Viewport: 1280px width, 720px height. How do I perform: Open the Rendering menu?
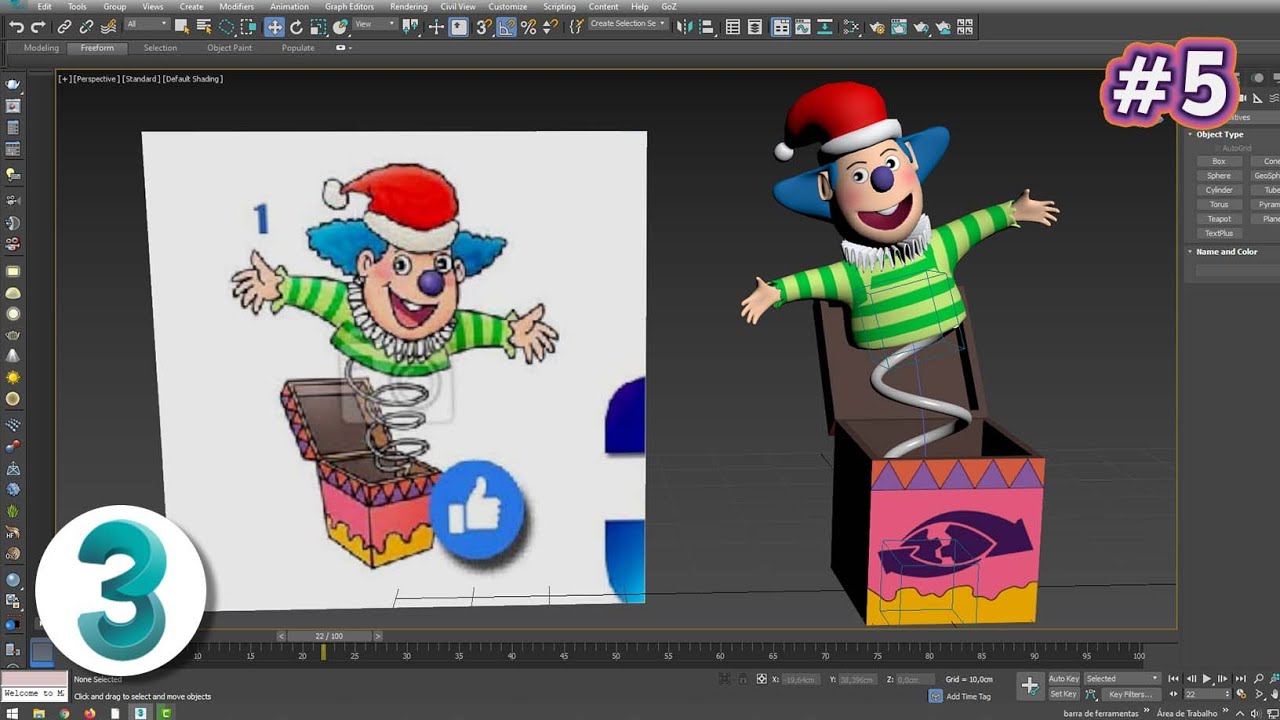coord(408,7)
